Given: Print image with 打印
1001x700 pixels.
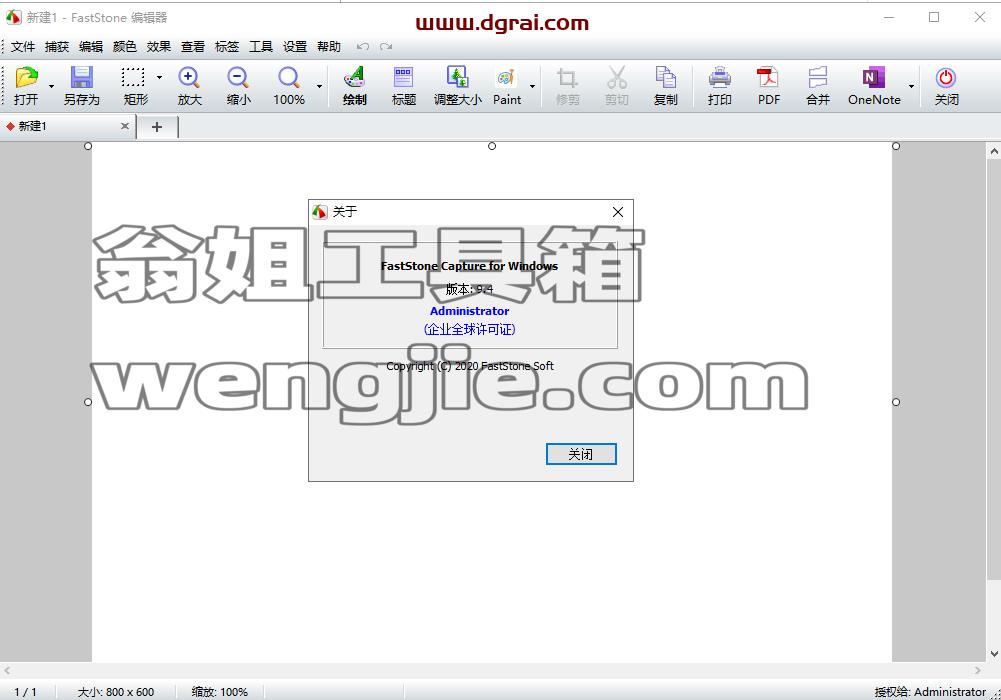Looking at the screenshot, I should [719, 85].
